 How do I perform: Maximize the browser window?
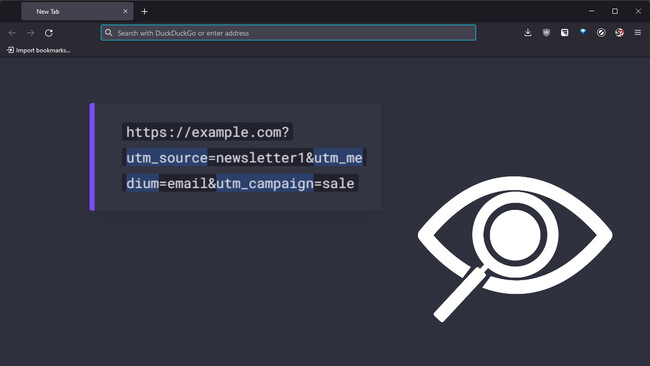click(615, 11)
